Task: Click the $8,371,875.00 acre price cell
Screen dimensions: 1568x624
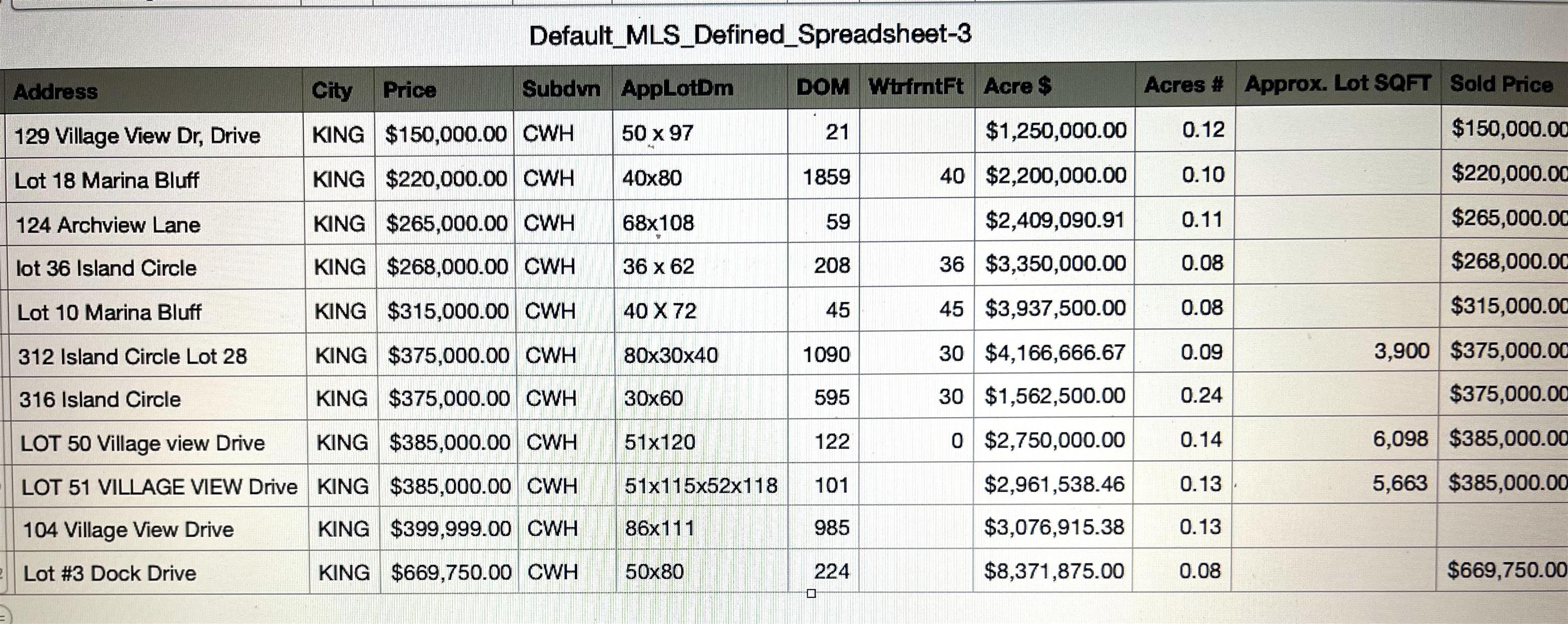Action: 1053,571
